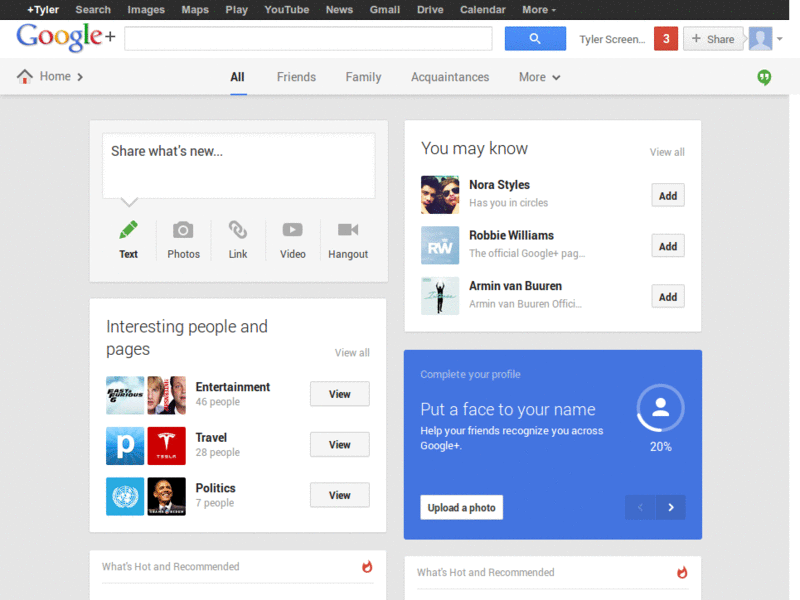
Task: Open Armin van Buuren profile thumbnail
Action: pos(440,296)
